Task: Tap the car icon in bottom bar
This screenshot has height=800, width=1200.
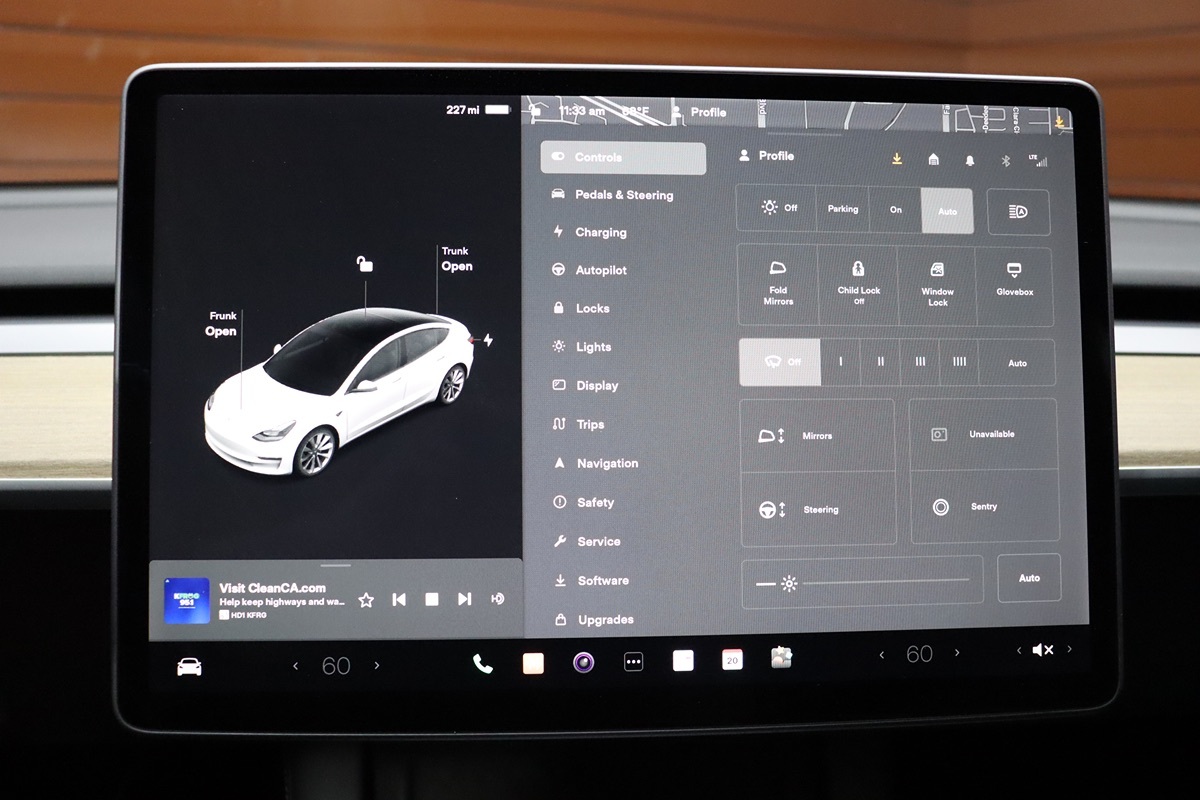Action: 189,666
